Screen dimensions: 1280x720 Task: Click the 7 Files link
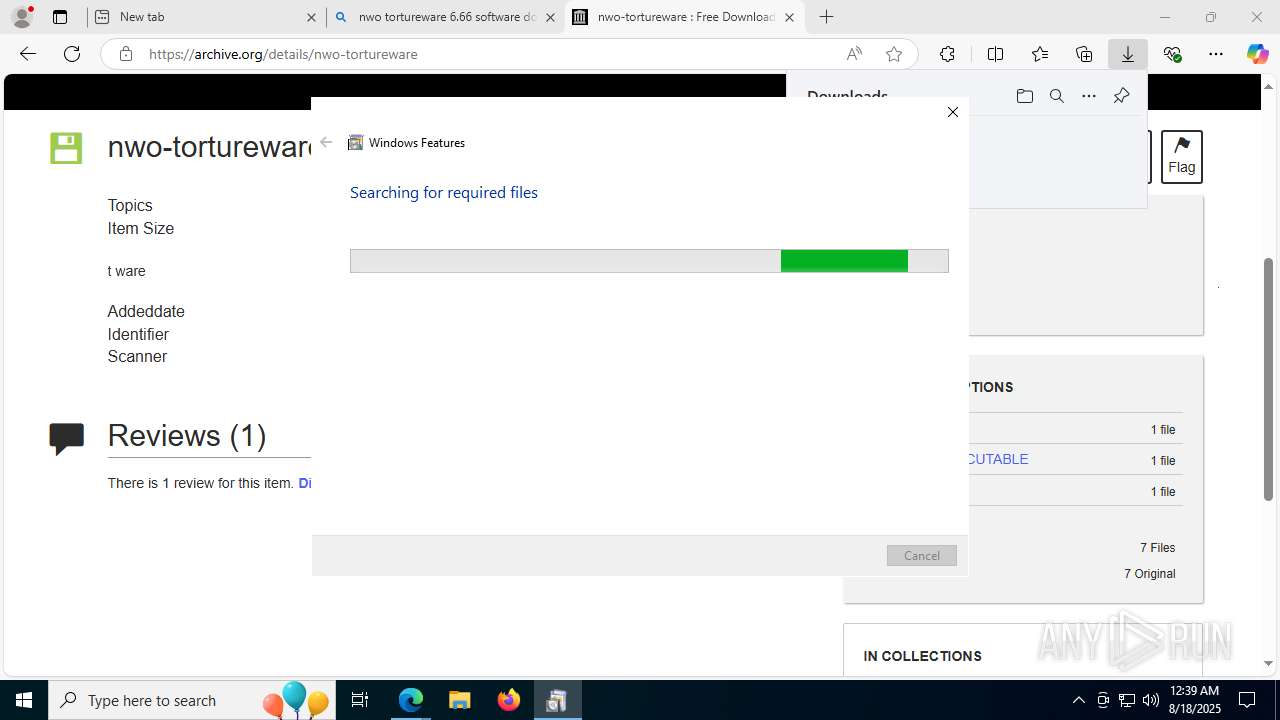pyautogui.click(x=1157, y=547)
